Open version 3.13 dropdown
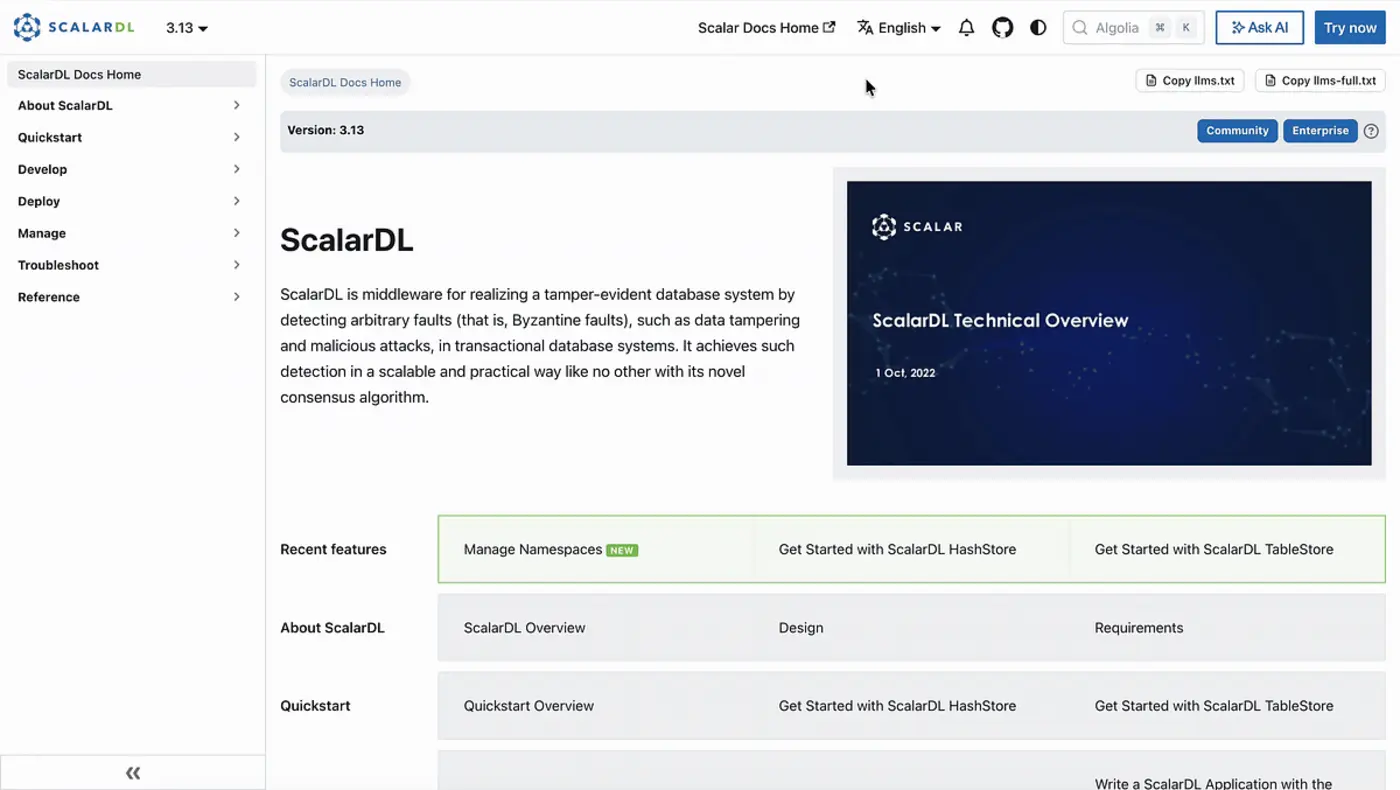The image size is (1400, 790). pyautogui.click(x=187, y=28)
